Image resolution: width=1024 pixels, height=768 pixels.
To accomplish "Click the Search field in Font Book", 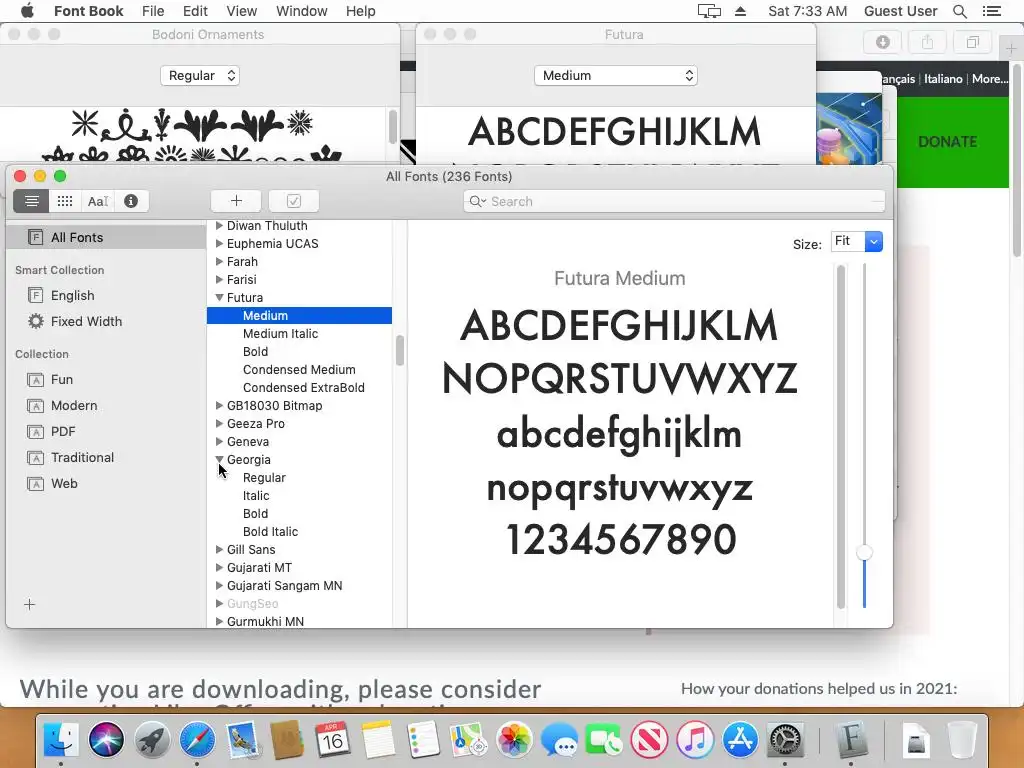I will coord(674,201).
